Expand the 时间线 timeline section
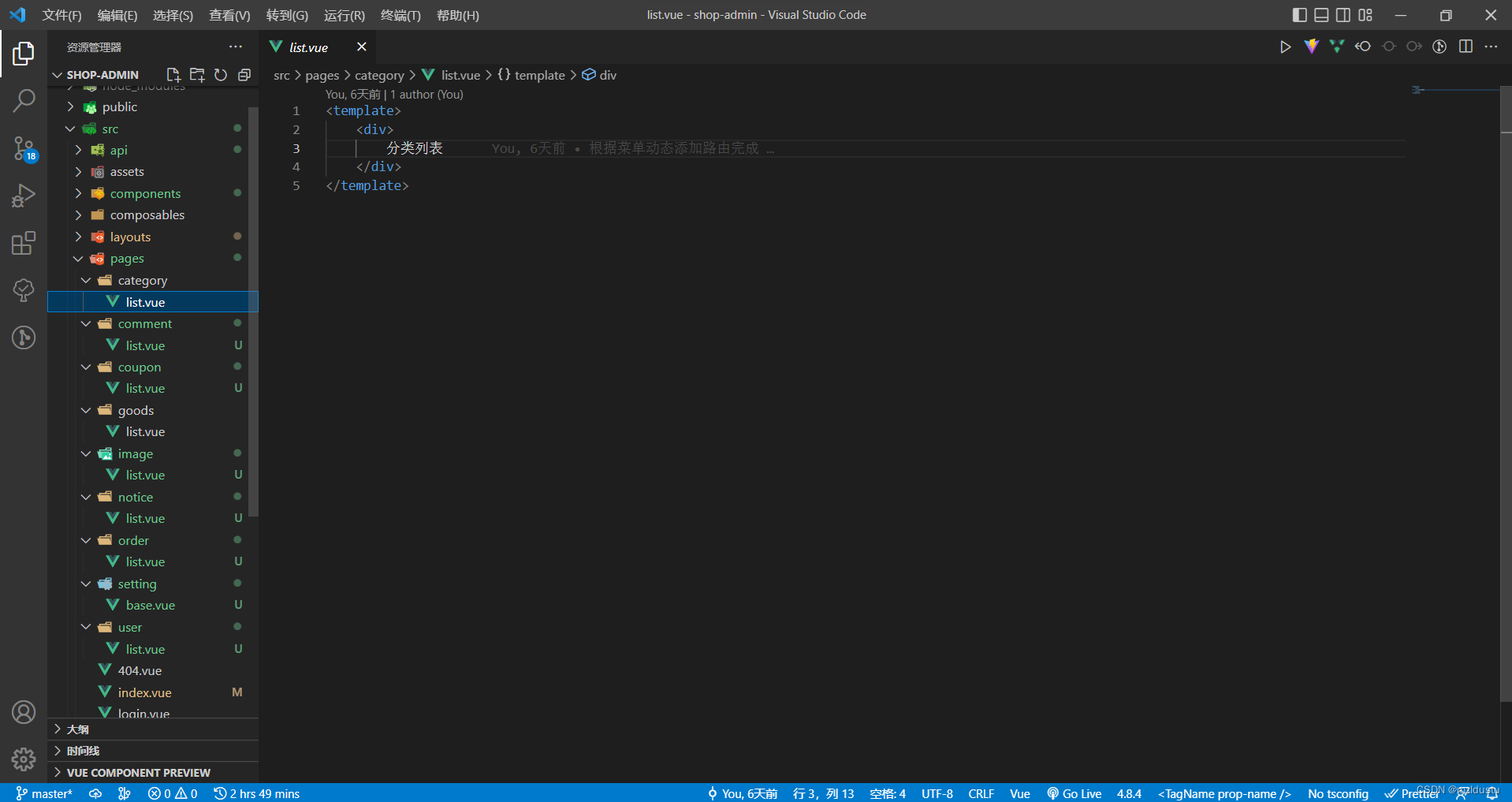Screen dimensions: 1512x802 [x=153, y=751]
